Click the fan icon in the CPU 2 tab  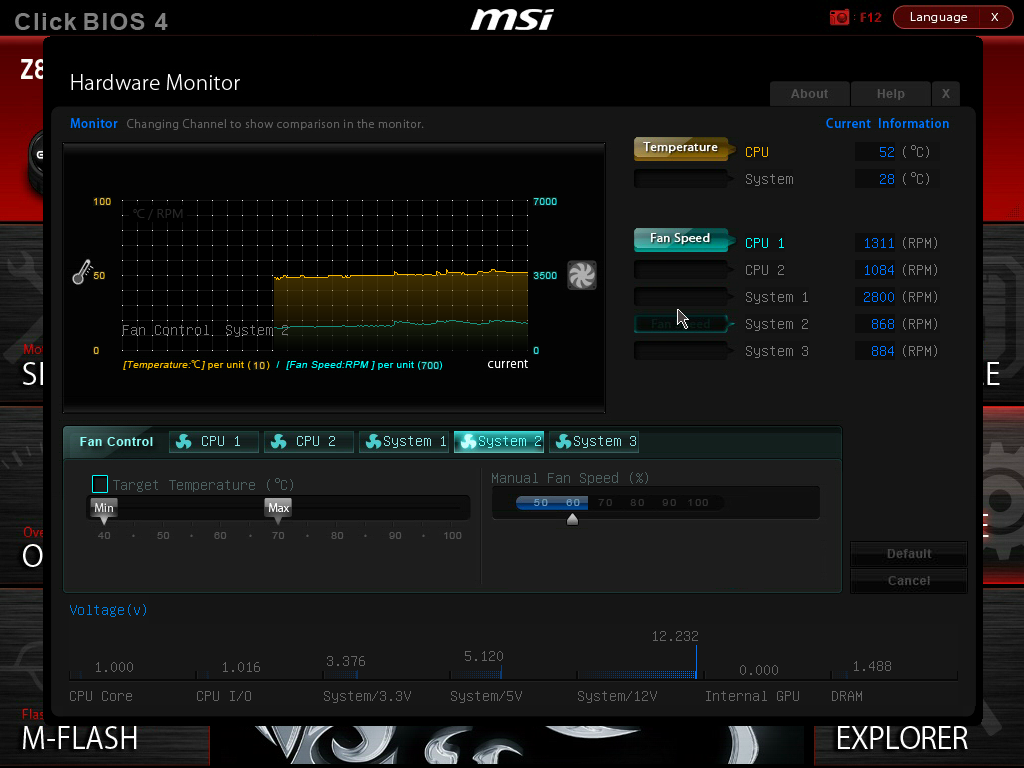coord(279,442)
